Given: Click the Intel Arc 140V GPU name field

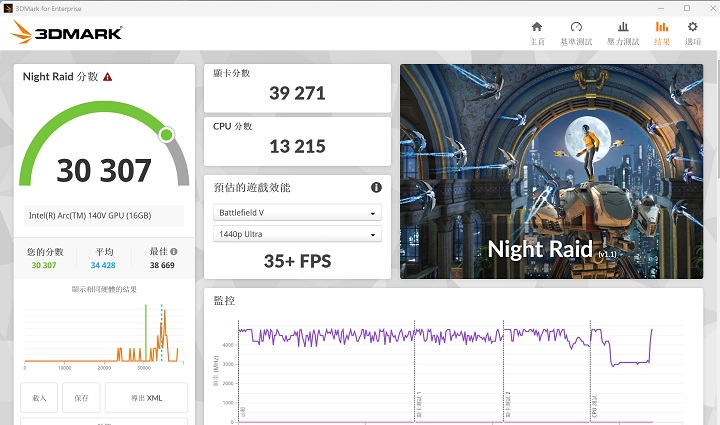Looking at the screenshot, I should click(104, 215).
